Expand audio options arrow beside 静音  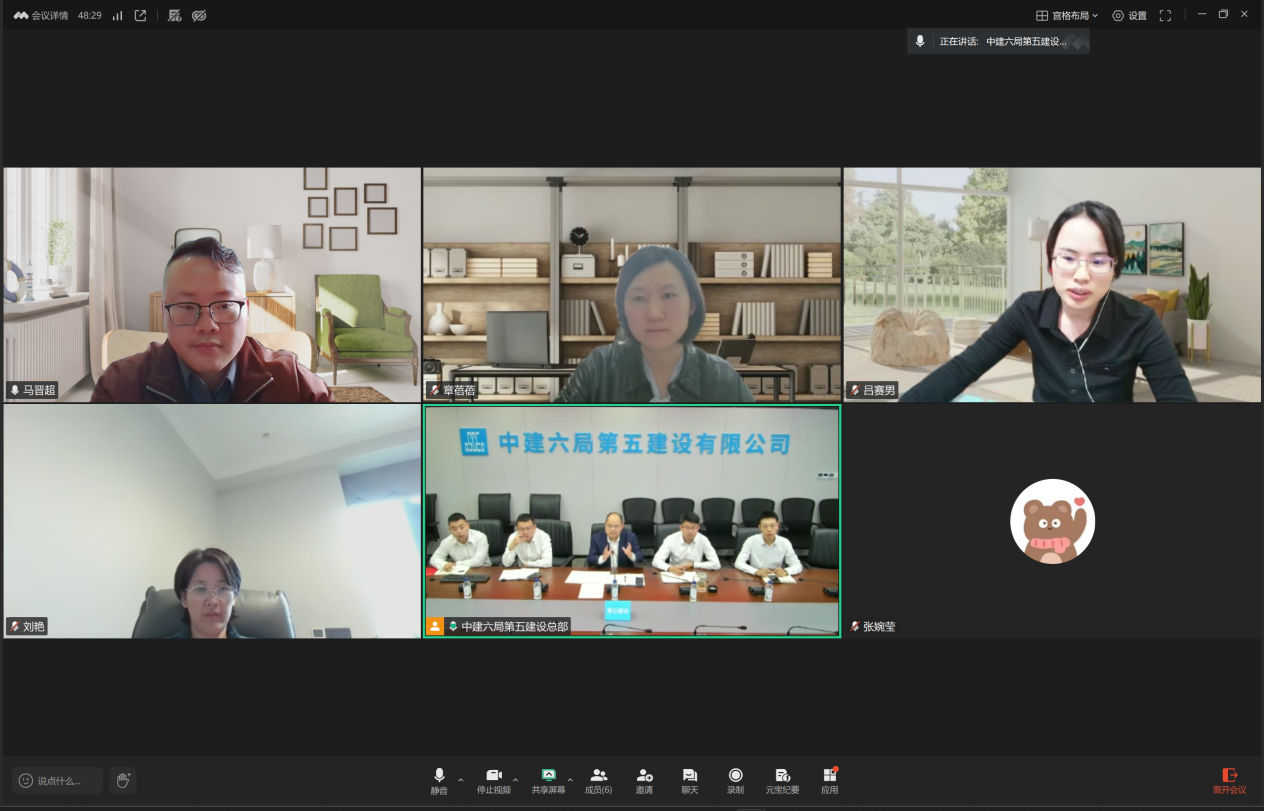coord(461,779)
